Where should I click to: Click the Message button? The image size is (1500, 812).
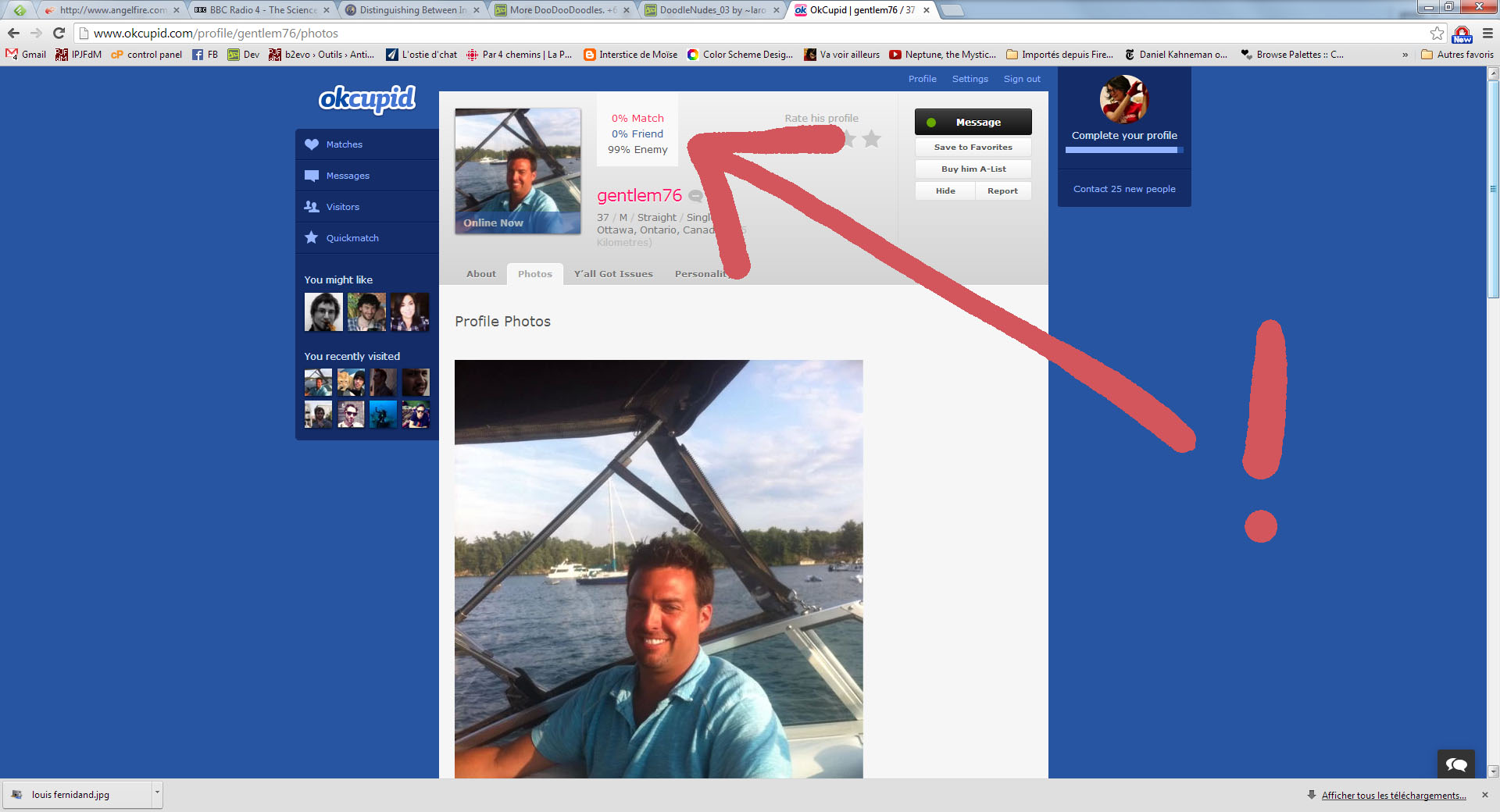[x=973, y=123]
